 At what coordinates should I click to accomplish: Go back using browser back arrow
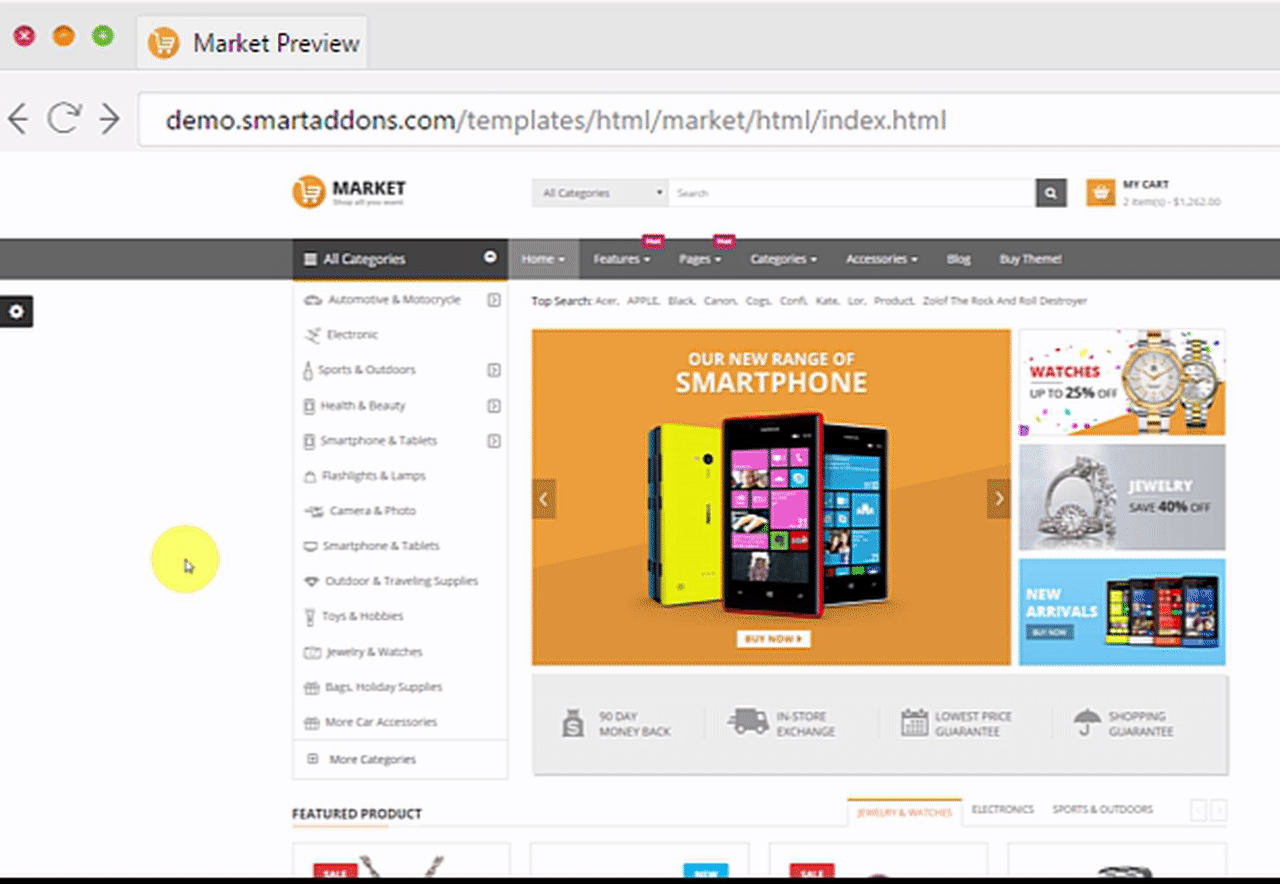(x=18, y=120)
